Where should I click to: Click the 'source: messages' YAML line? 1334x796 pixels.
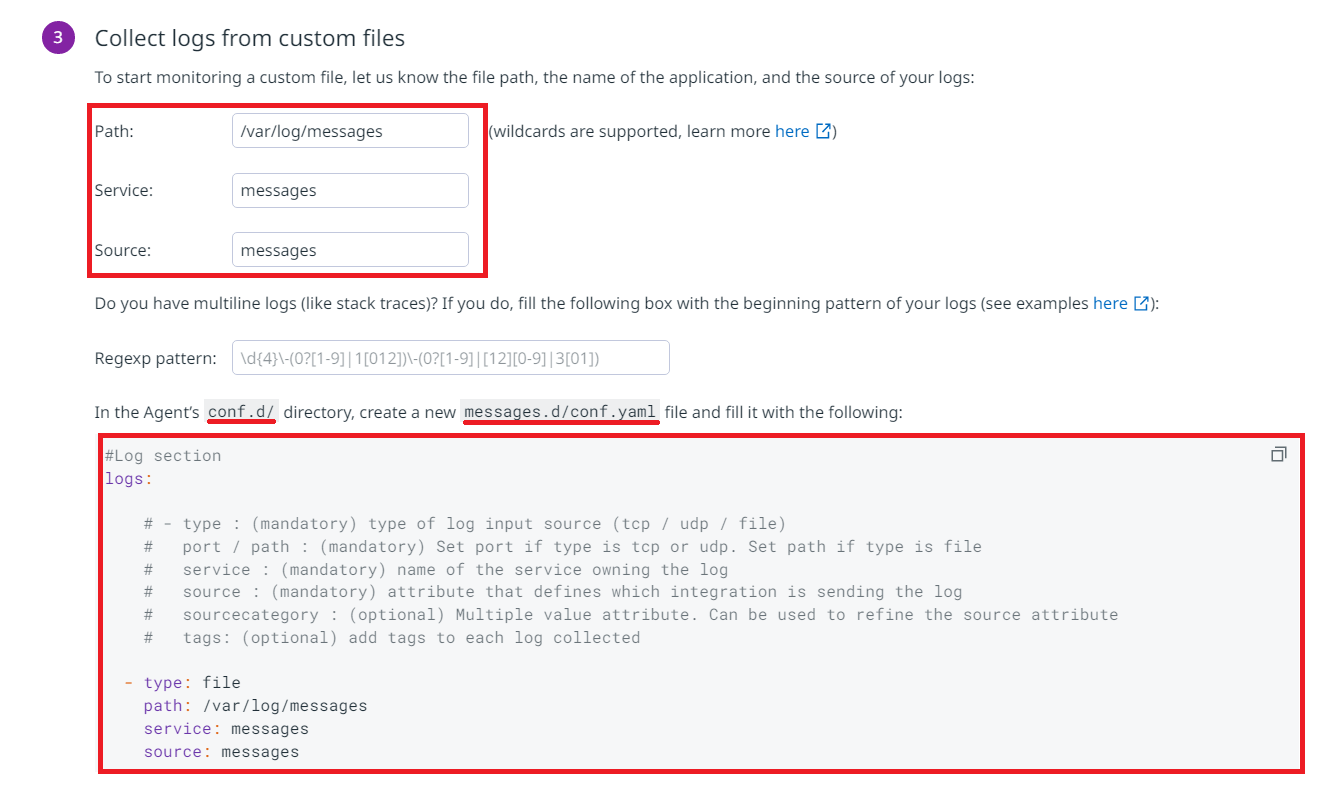(x=221, y=752)
